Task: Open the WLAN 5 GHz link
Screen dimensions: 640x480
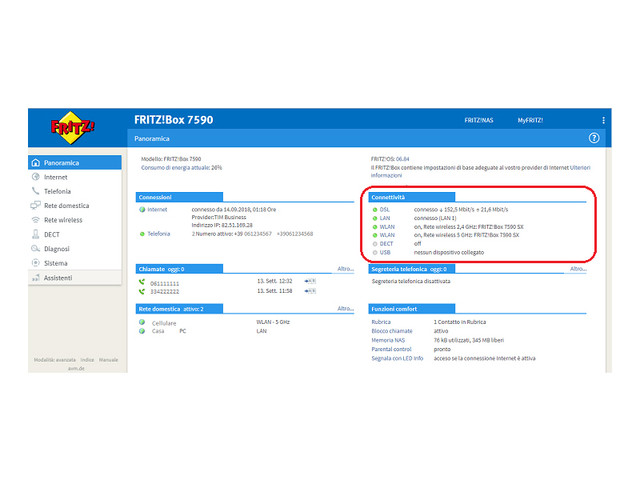Action: click(x=387, y=235)
